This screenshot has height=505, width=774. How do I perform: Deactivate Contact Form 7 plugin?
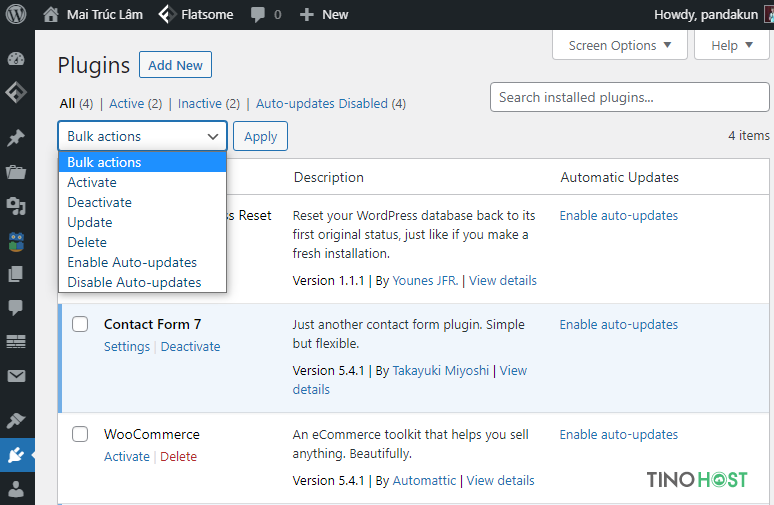(x=191, y=347)
